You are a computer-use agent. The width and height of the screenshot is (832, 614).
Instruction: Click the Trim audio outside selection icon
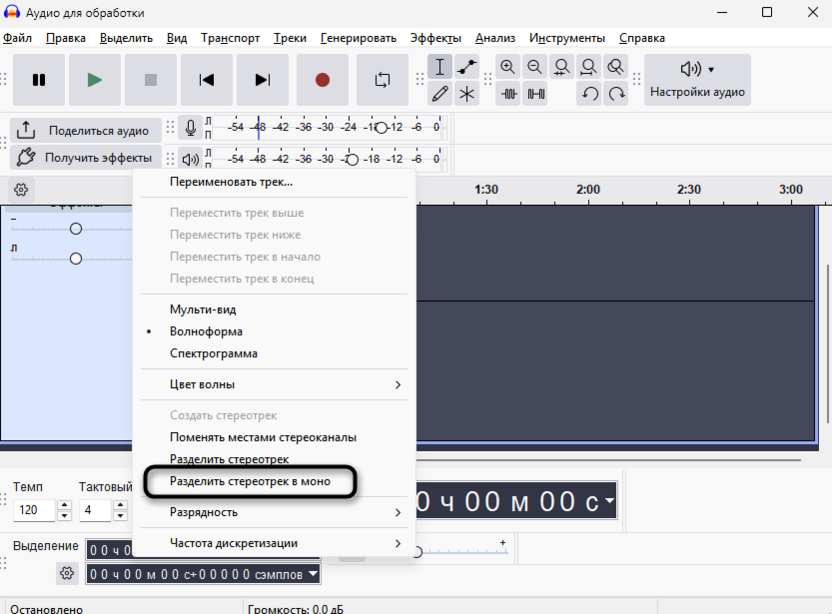[508, 94]
